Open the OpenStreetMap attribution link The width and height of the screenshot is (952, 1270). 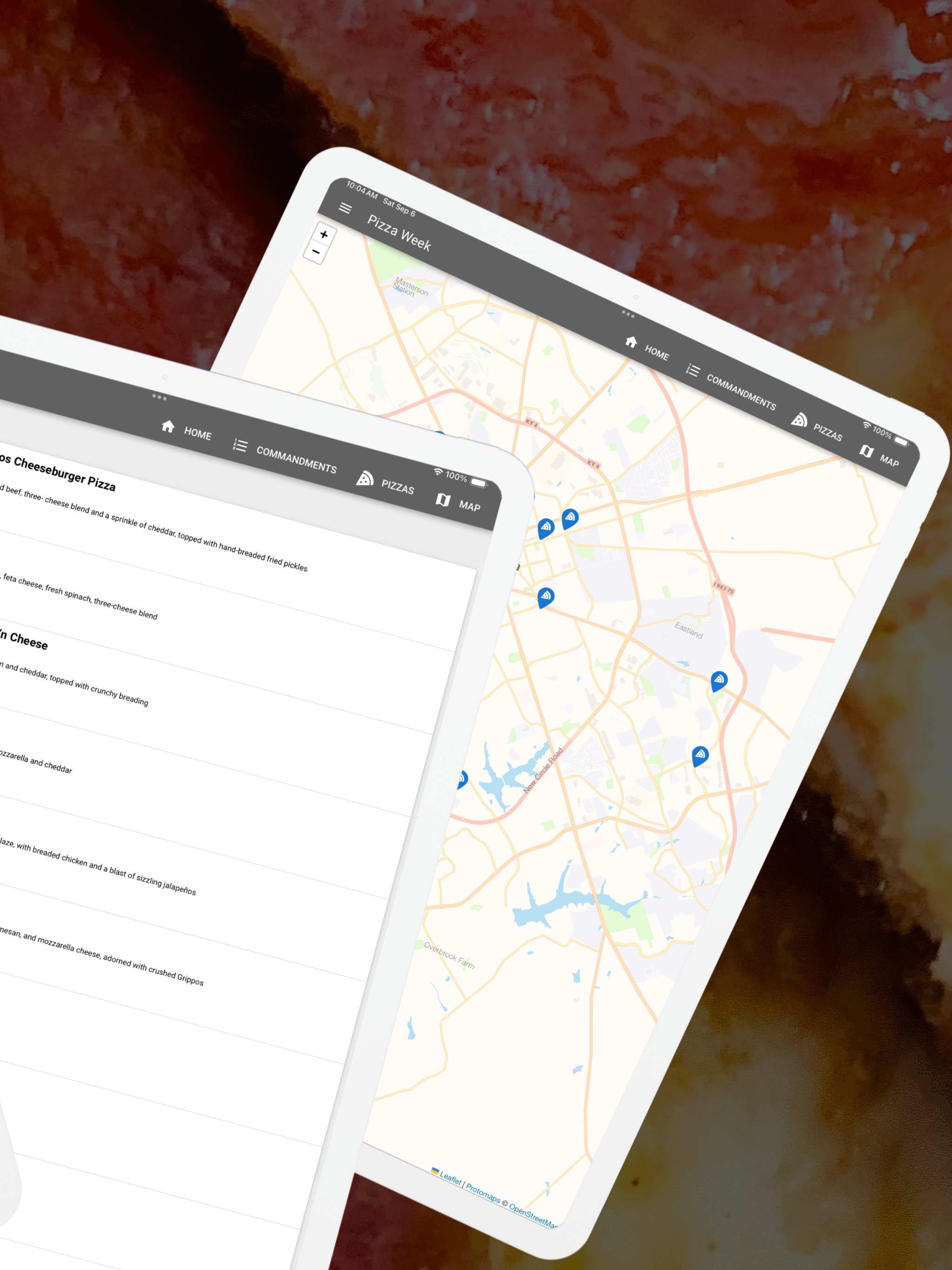[x=533, y=1216]
